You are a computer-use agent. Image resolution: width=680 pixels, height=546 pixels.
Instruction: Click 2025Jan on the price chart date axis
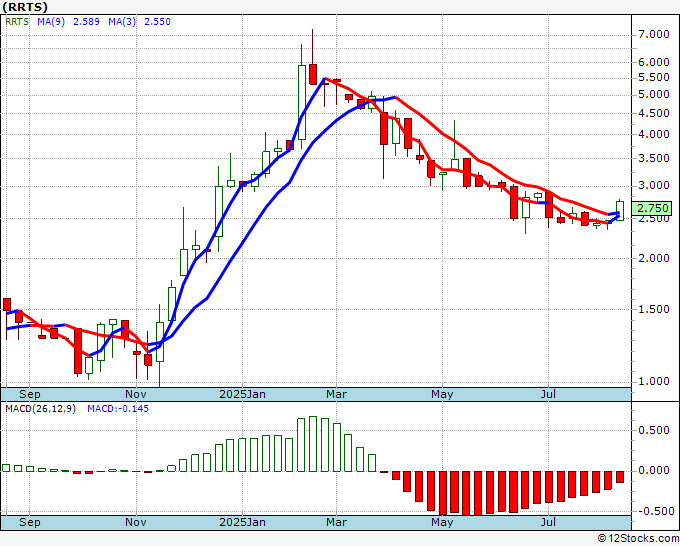click(242, 394)
